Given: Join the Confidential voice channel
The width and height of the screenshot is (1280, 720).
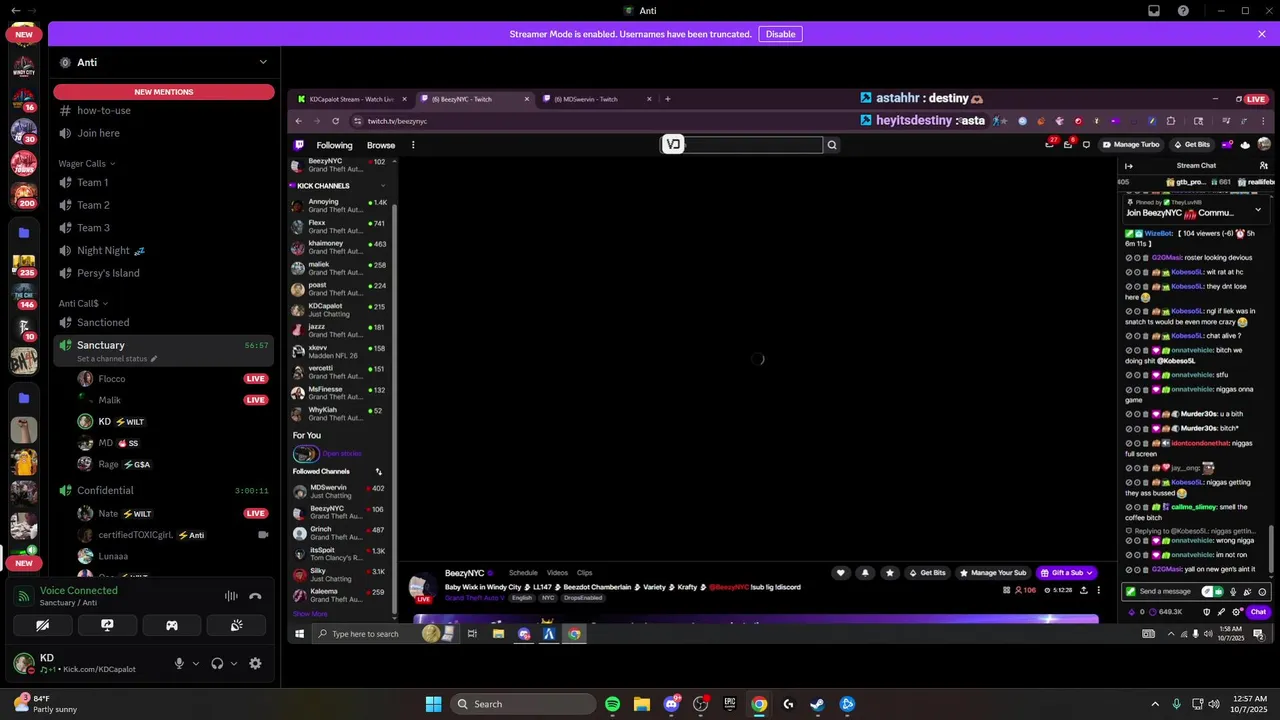Looking at the screenshot, I should tap(164, 490).
